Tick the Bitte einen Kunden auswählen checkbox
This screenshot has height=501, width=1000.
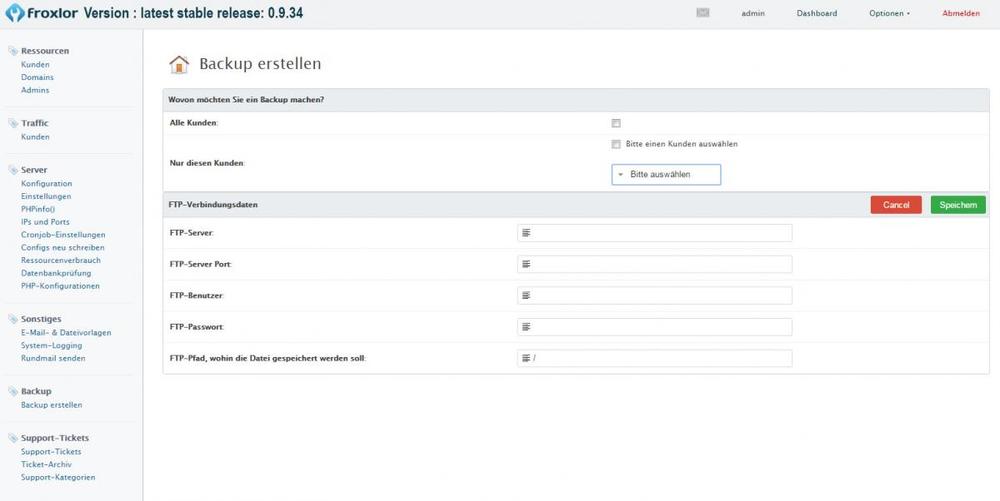click(616, 144)
